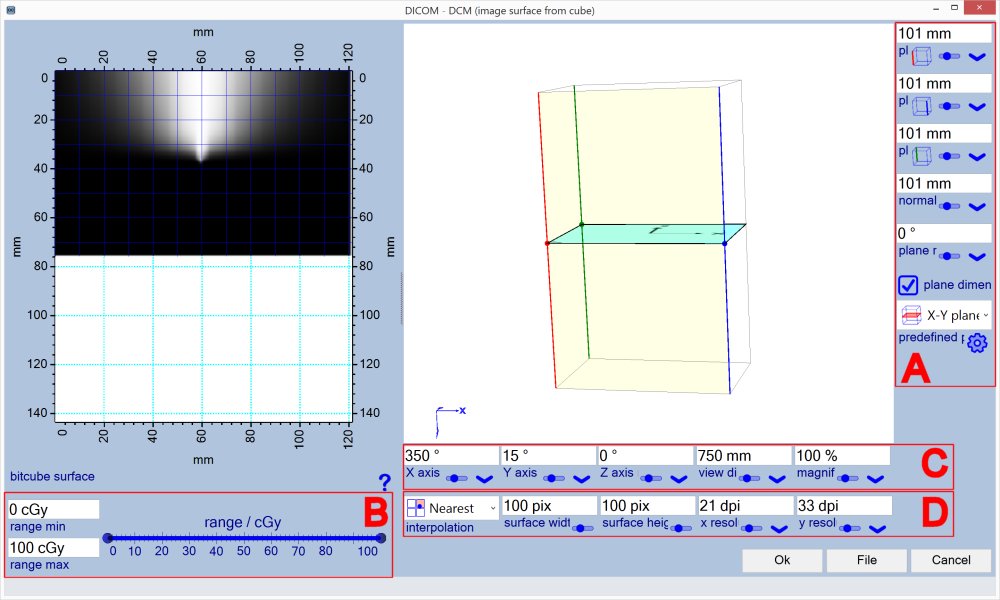Screen dimensions: 1000x600
Task: Click the Nearest interpolation grid icon
Action: pos(416,508)
